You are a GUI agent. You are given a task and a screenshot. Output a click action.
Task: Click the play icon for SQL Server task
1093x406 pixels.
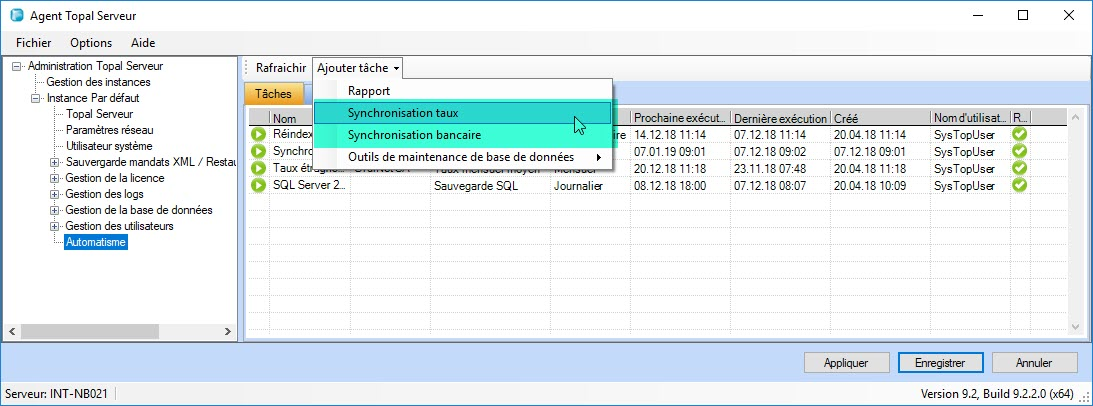(x=258, y=185)
